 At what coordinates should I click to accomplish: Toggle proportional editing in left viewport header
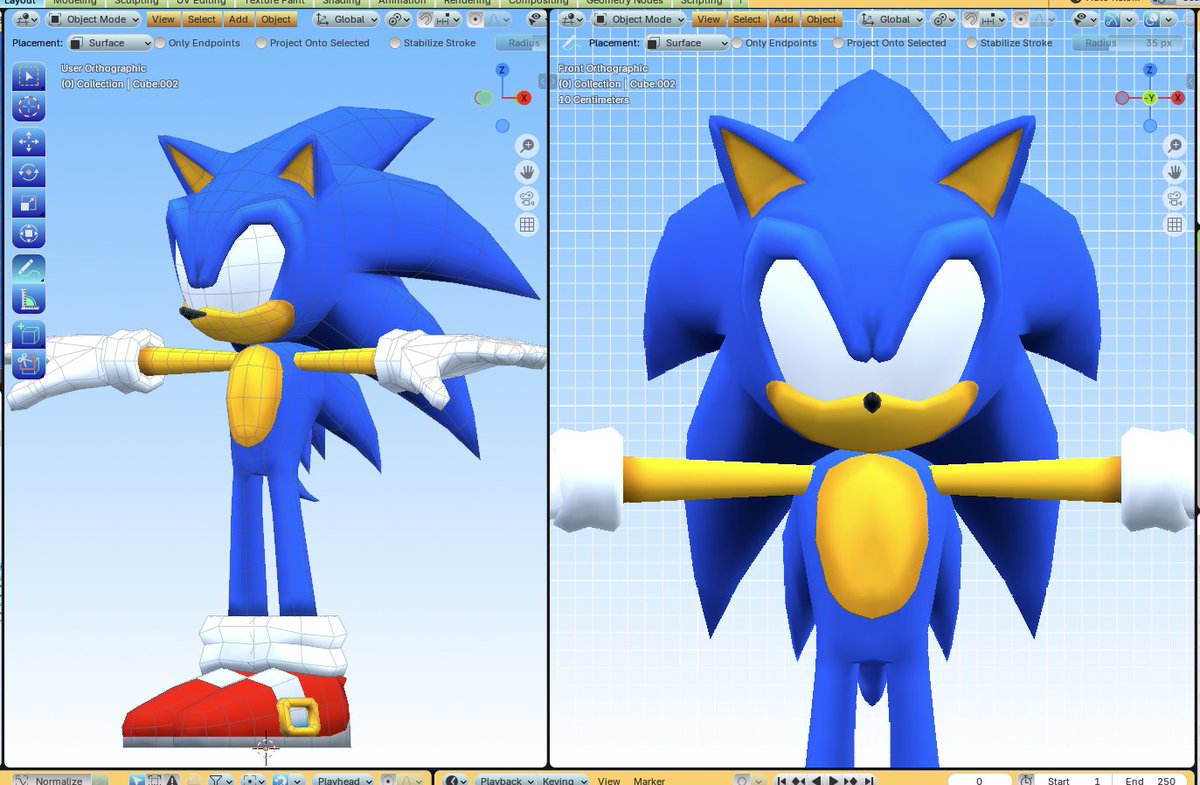pyautogui.click(x=474, y=19)
